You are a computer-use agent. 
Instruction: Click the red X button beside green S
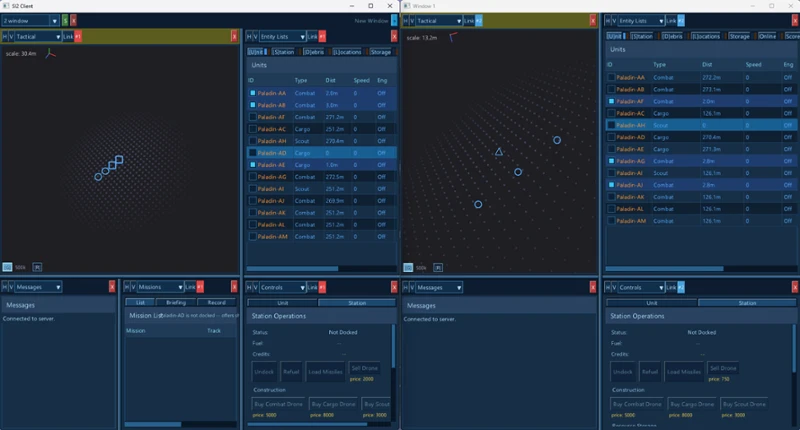click(x=73, y=20)
